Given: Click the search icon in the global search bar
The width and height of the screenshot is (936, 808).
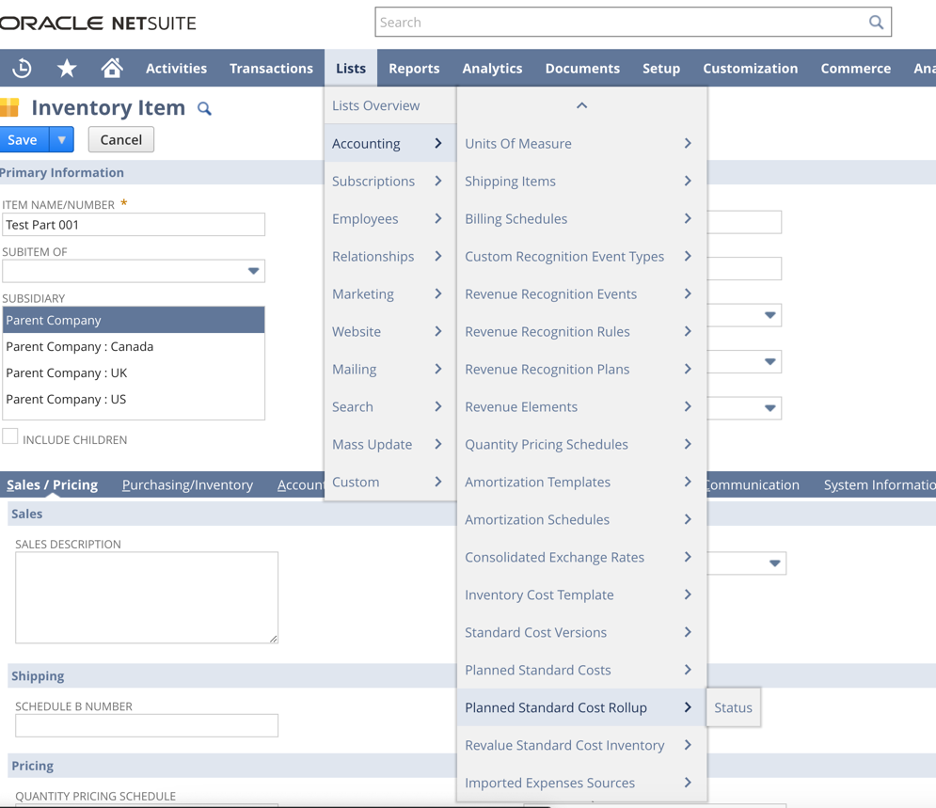Looking at the screenshot, I should point(877,21).
